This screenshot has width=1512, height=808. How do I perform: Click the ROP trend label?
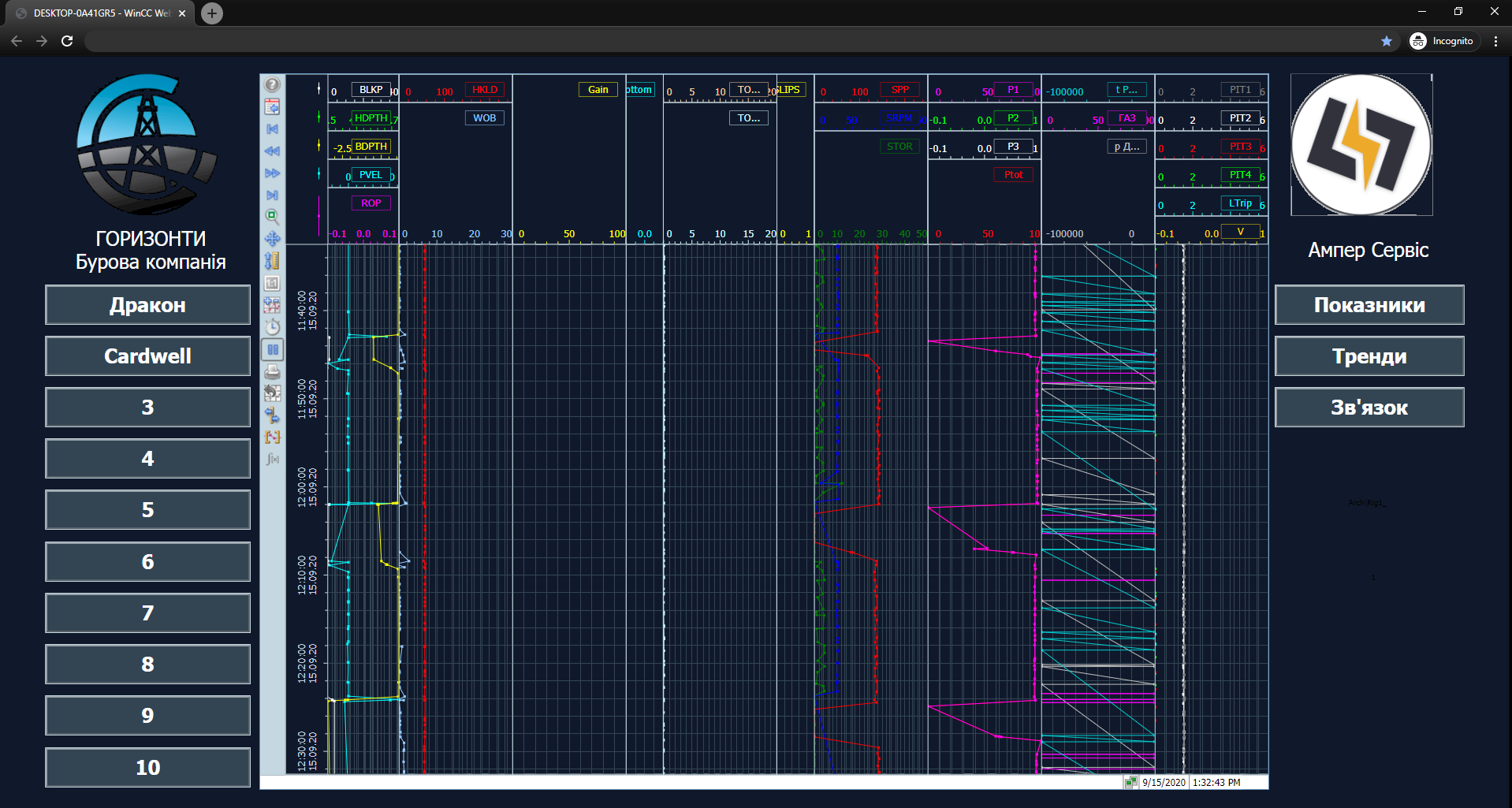tap(371, 203)
